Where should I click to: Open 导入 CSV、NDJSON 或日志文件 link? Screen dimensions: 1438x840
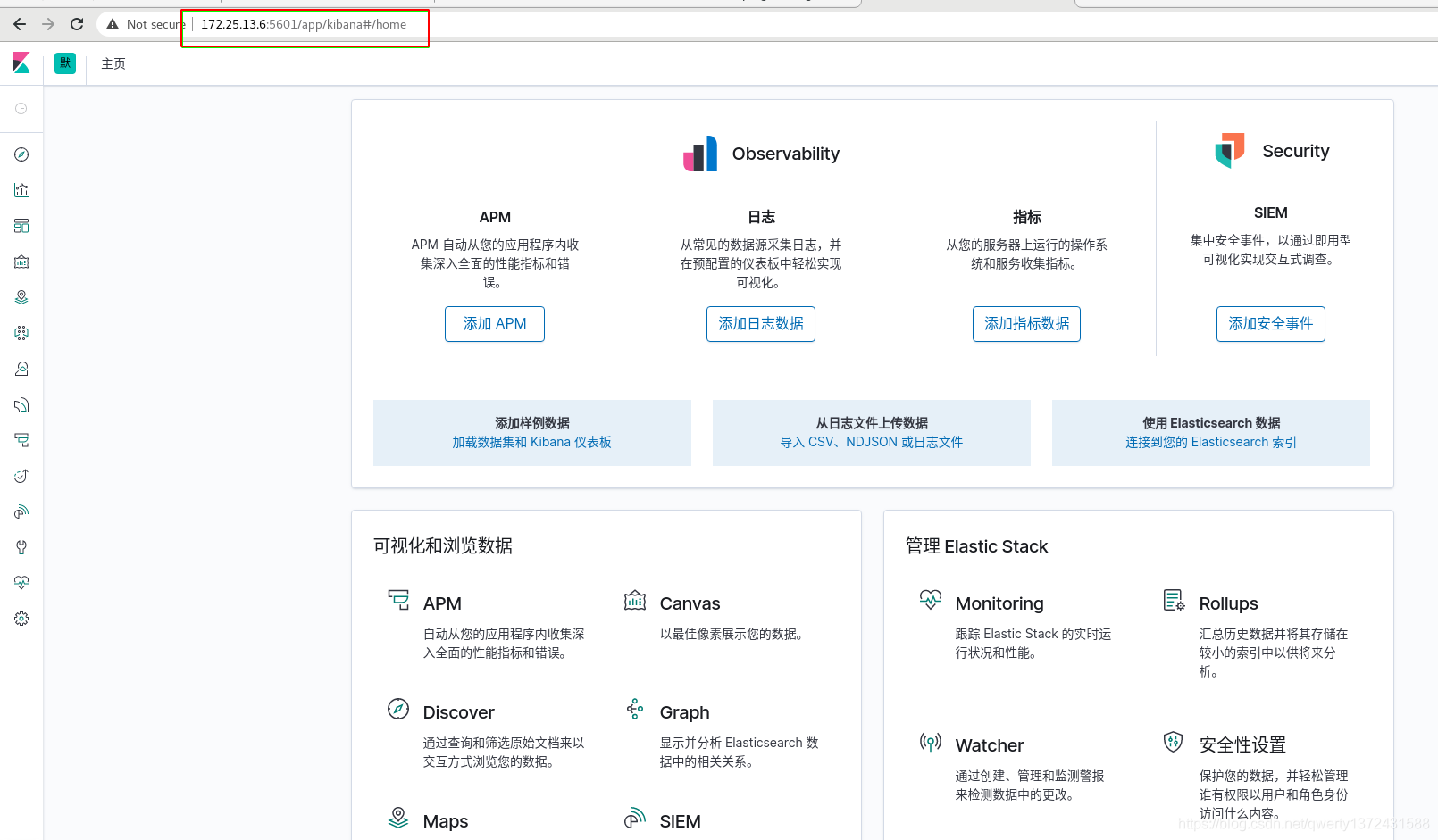tap(872, 442)
